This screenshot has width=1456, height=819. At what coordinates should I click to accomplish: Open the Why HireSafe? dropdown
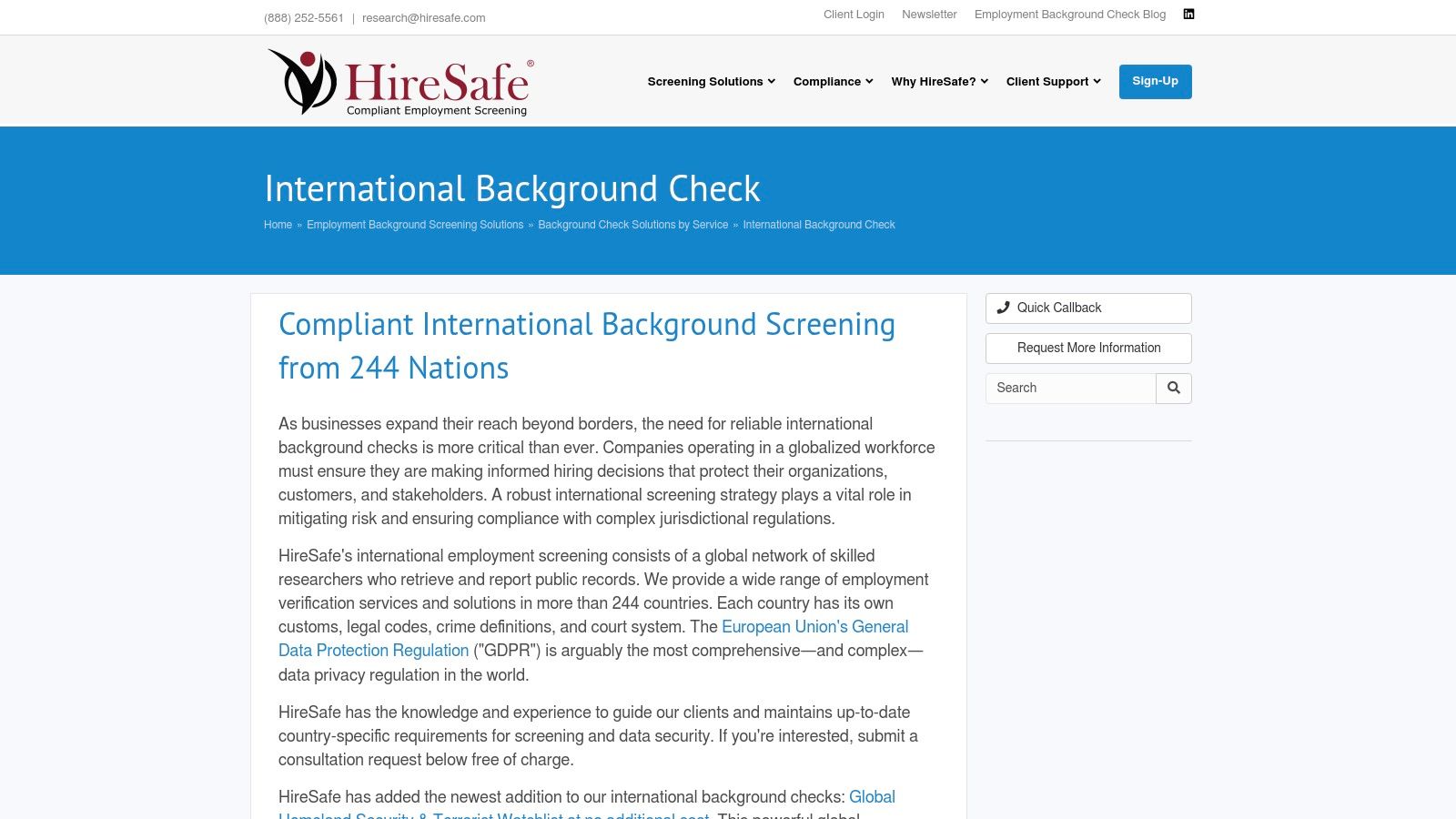tap(940, 82)
